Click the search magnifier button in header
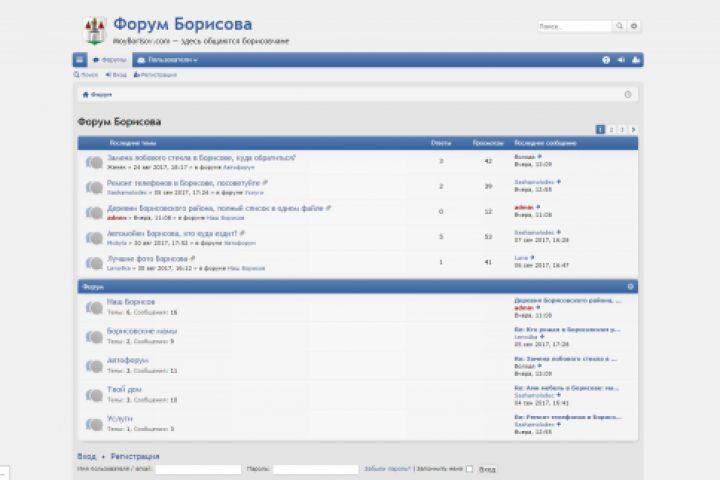 tap(619, 26)
